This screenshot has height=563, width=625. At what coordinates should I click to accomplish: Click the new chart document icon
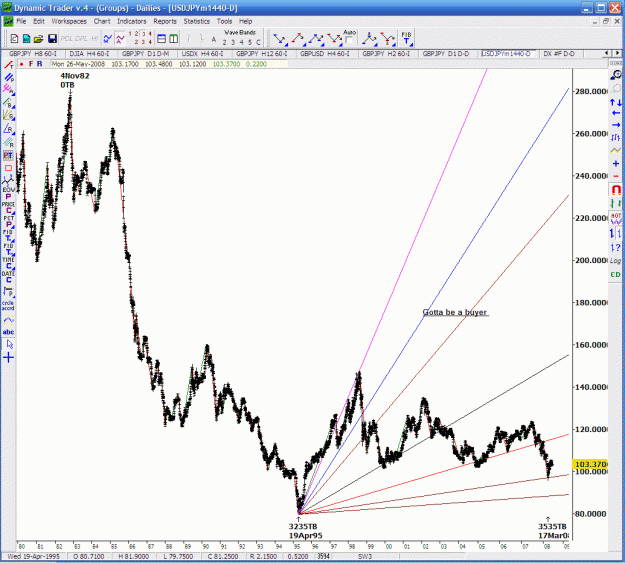tap(14, 39)
